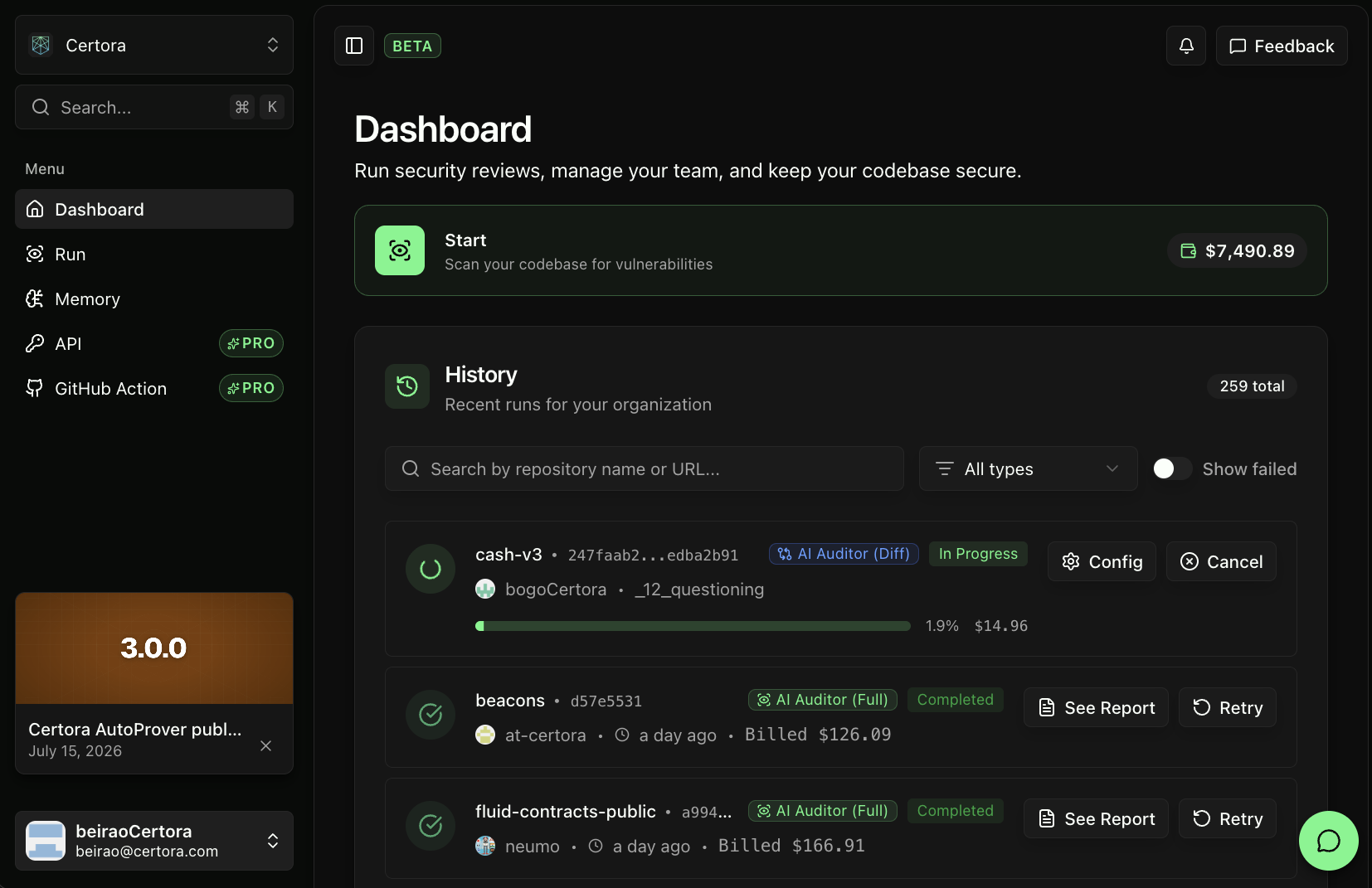Viewport: 1372px width, 888px height.
Task: Click the cash-v3 in-progress spinner icon
Action: pos(431,569)
